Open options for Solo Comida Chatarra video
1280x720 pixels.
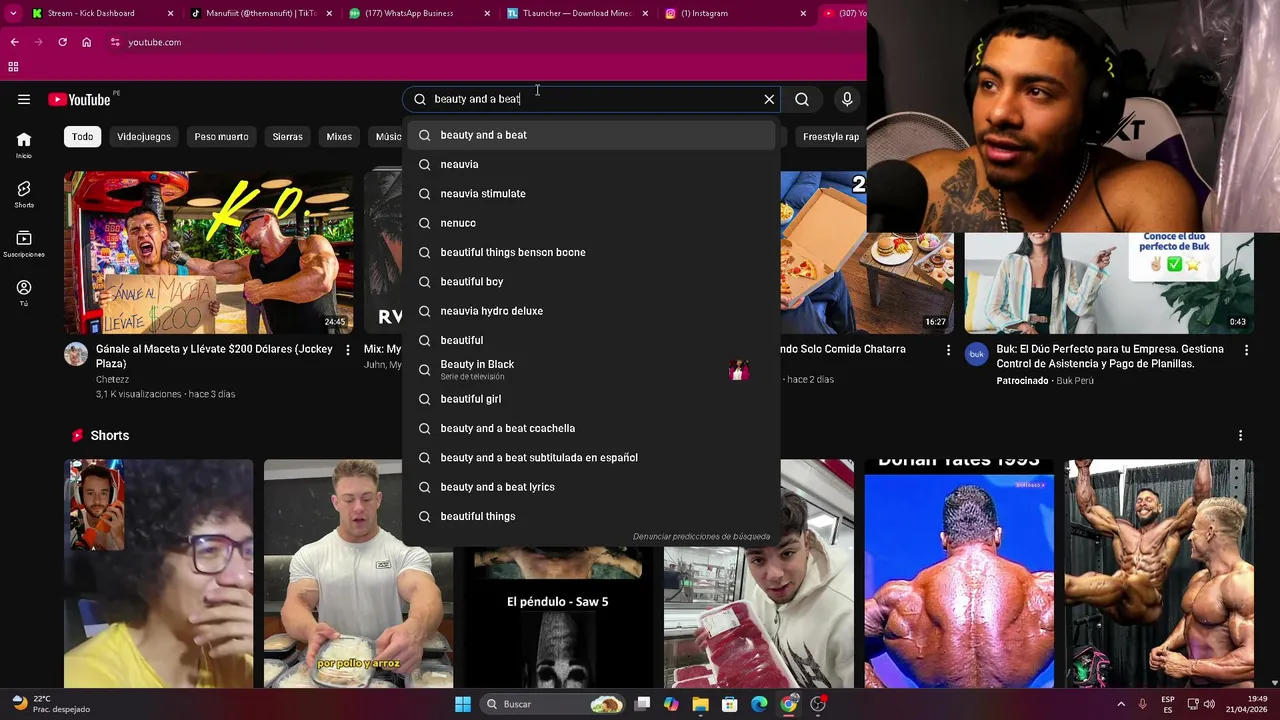click(948, 350)
